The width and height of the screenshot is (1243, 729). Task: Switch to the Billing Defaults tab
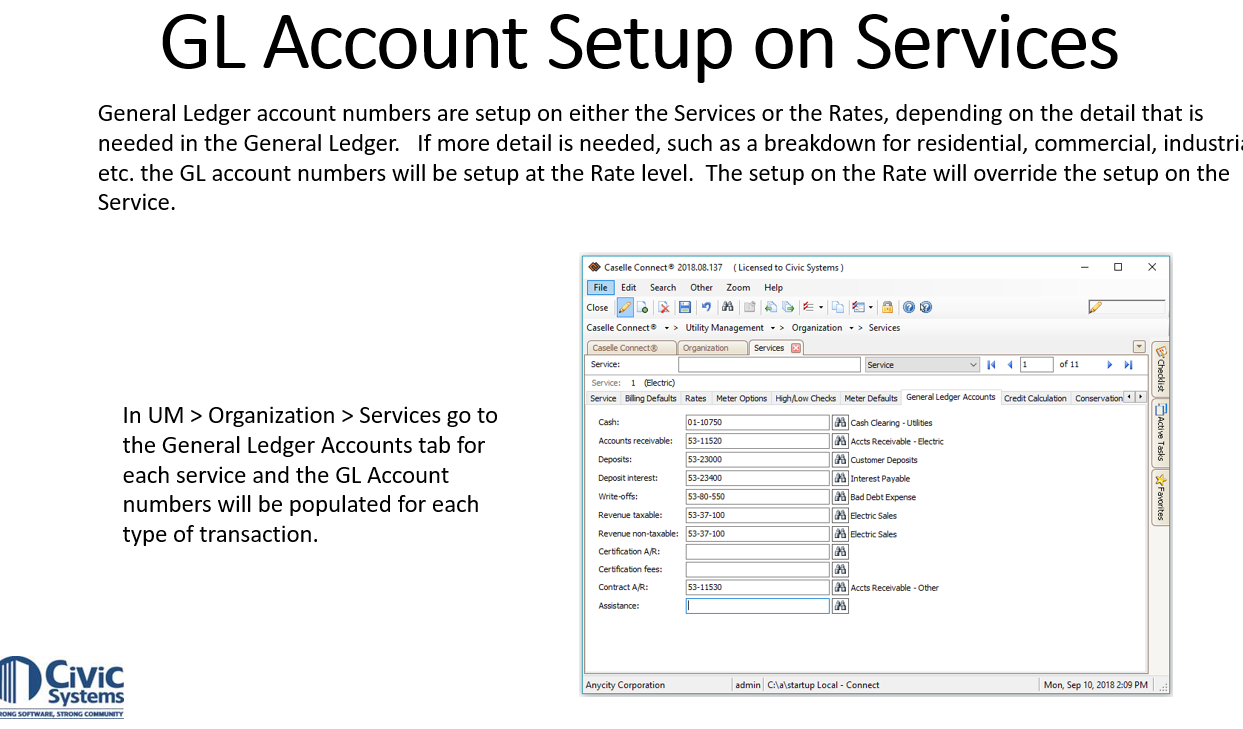[651, 398]
